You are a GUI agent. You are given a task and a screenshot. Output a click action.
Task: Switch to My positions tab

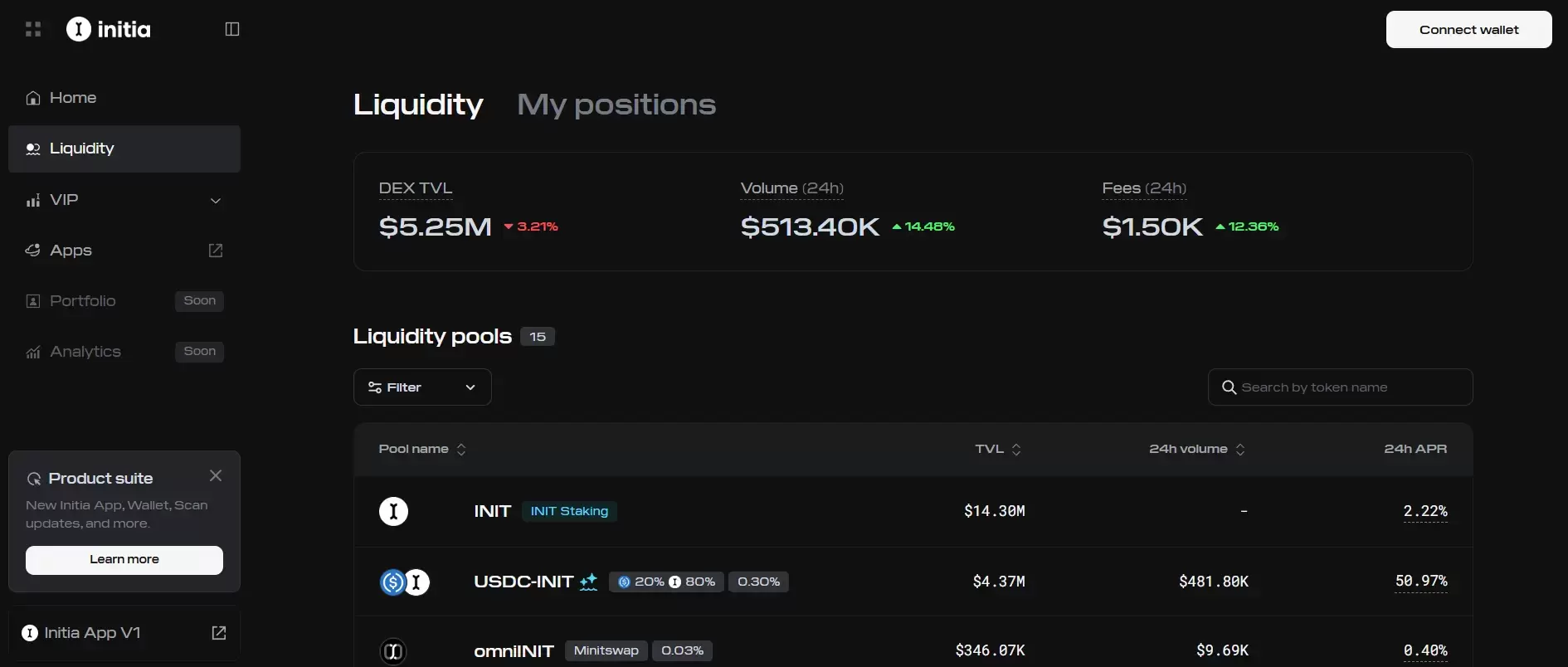616,105
